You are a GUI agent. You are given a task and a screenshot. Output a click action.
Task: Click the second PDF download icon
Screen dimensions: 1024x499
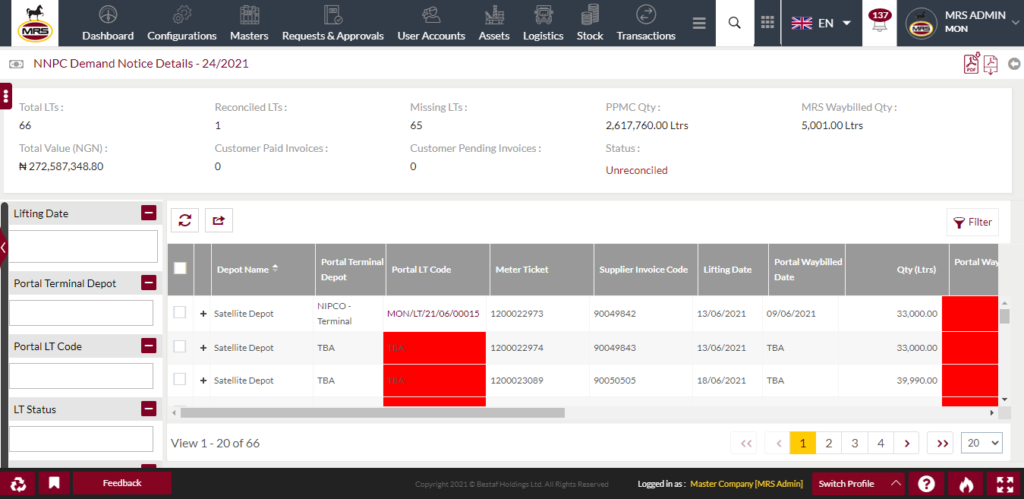[x=991, y=64]
